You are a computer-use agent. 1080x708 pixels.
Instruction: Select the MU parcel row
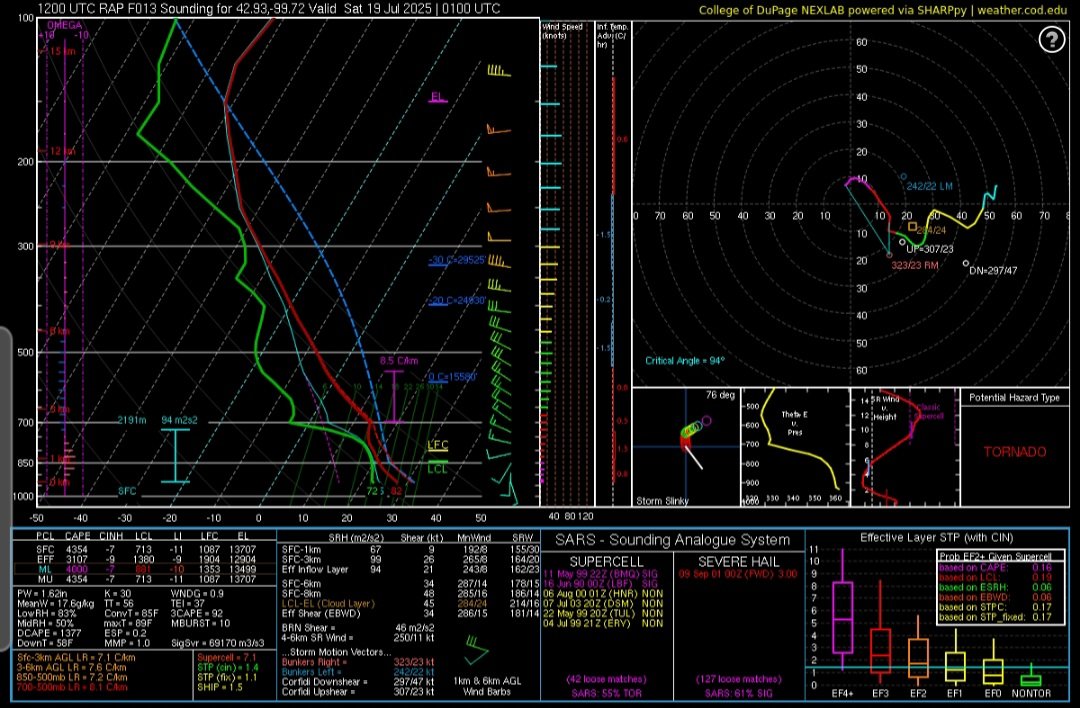click(x=145, y=579)
